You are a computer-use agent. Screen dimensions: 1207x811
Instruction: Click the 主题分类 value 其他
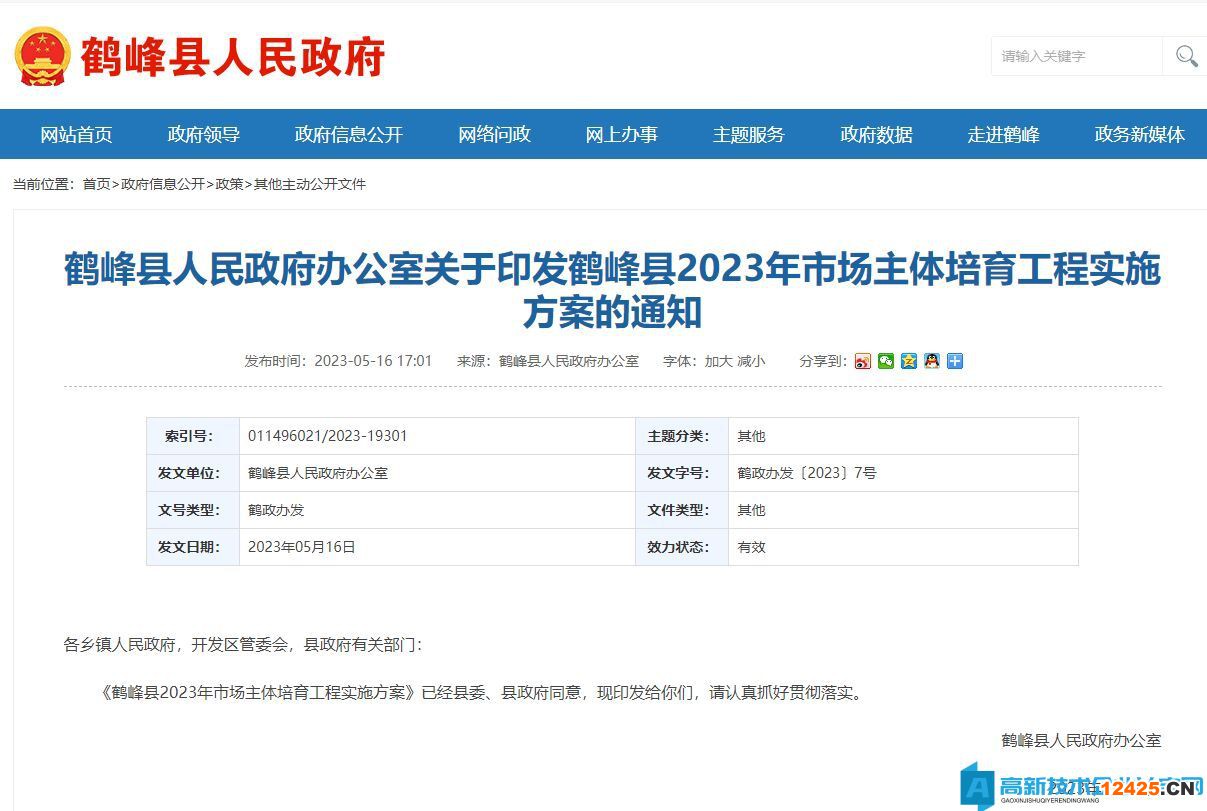click(751, 436)
